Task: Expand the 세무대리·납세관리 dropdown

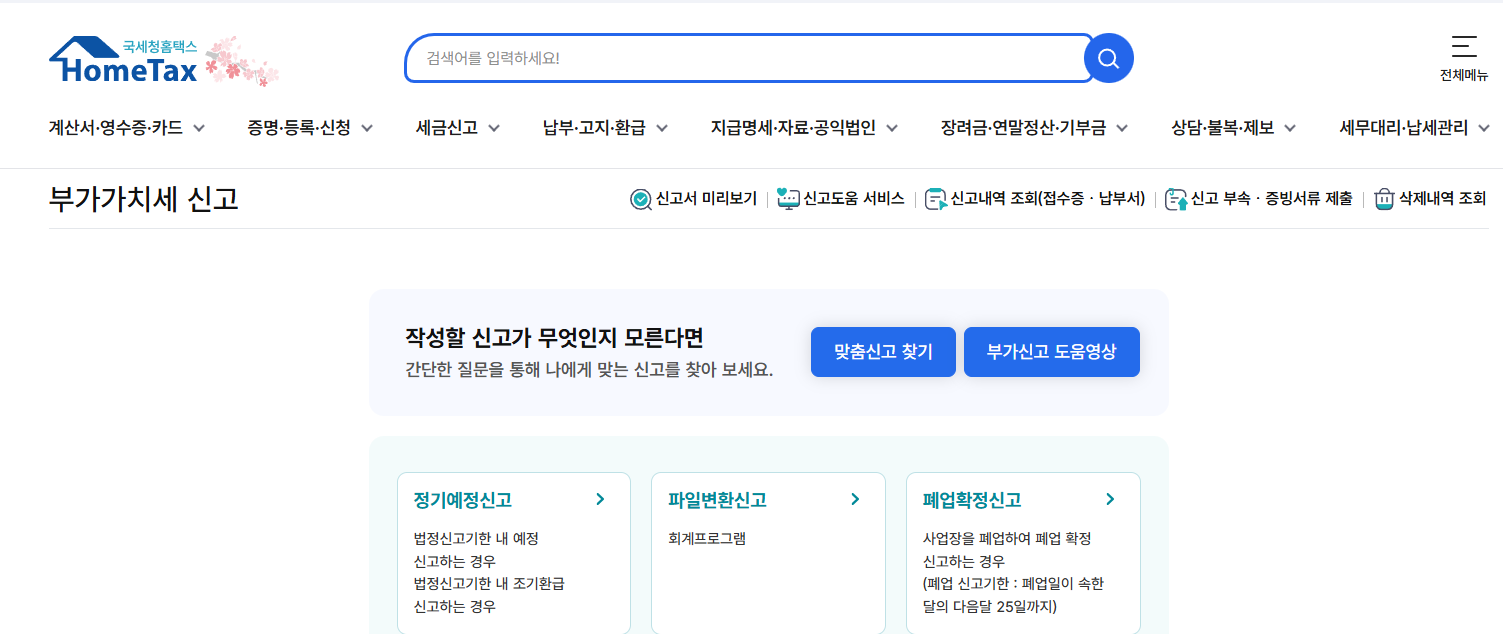Action: pyautogui.click(x=1486, y=128)
